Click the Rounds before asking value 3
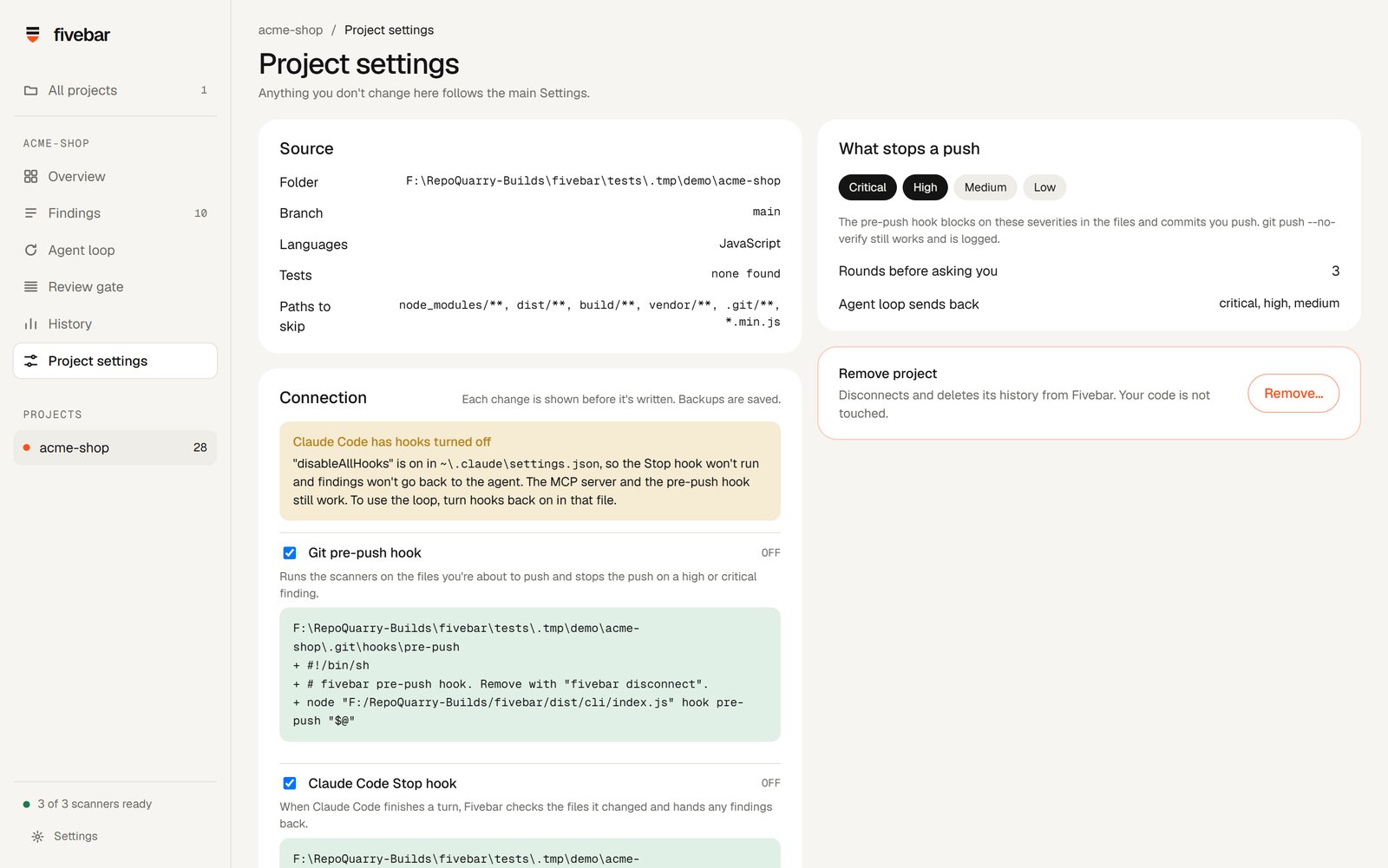1388x868 pixels. click(x=1336, y=271)
